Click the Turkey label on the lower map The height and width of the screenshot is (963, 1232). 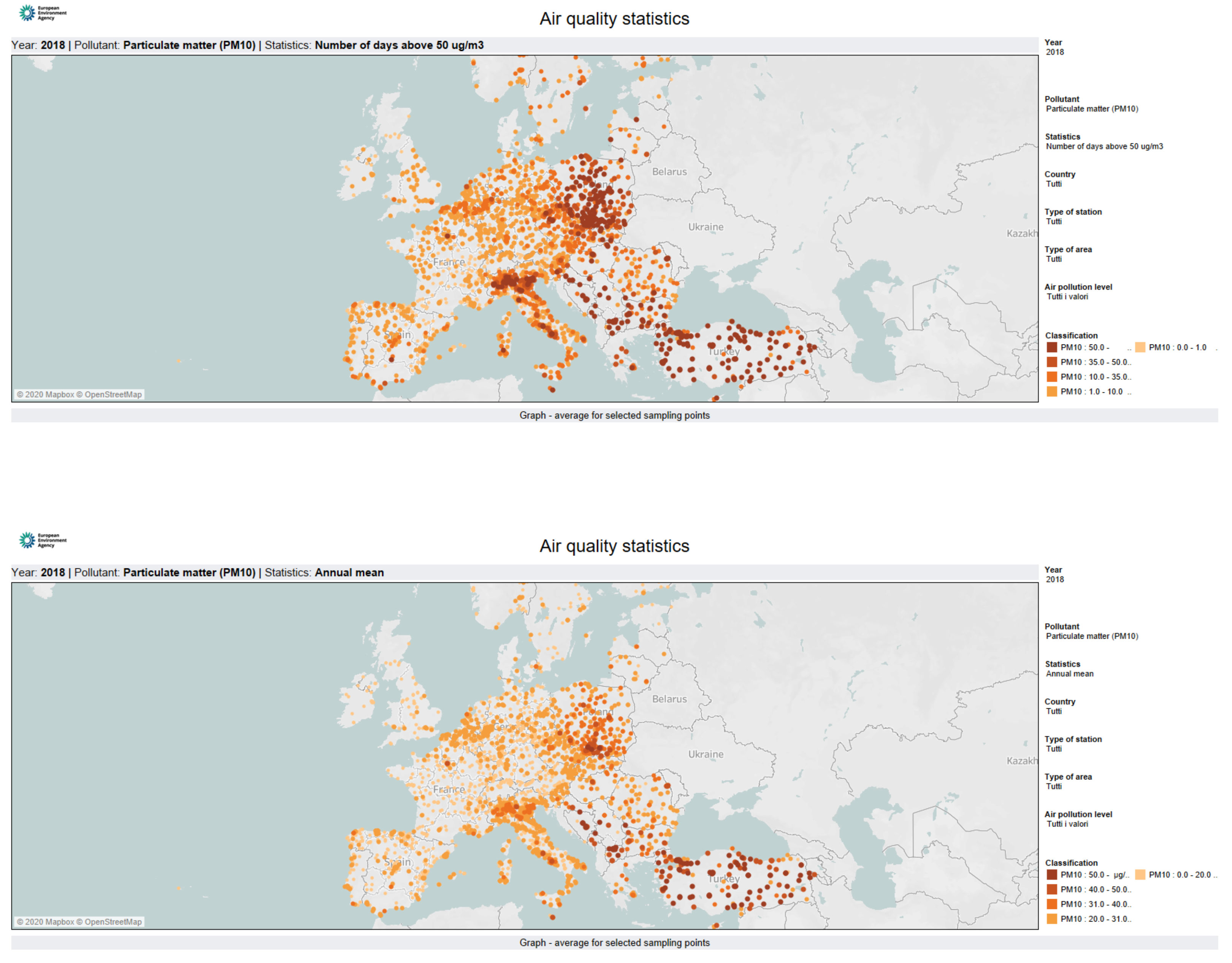click(724, 879)
